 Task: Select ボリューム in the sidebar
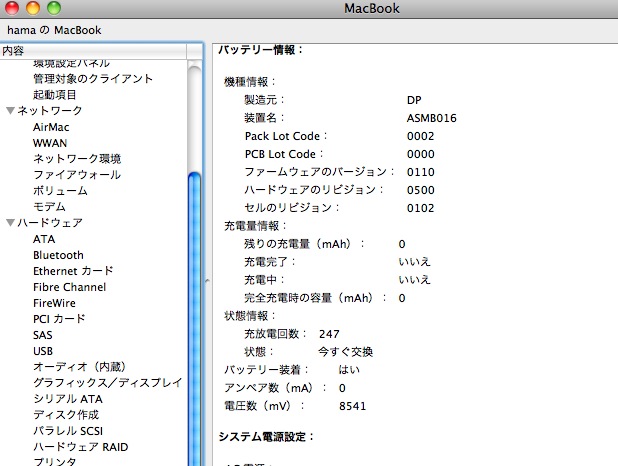60,191
